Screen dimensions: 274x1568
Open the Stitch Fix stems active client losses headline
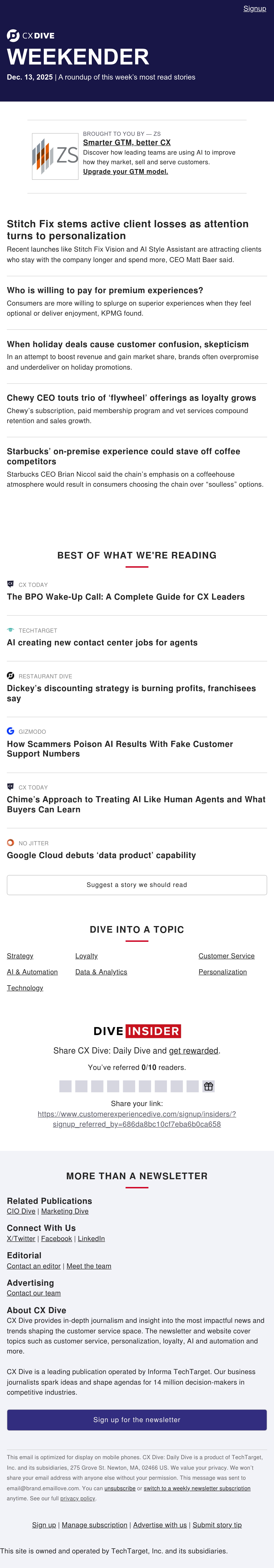(x=128, y=229)
